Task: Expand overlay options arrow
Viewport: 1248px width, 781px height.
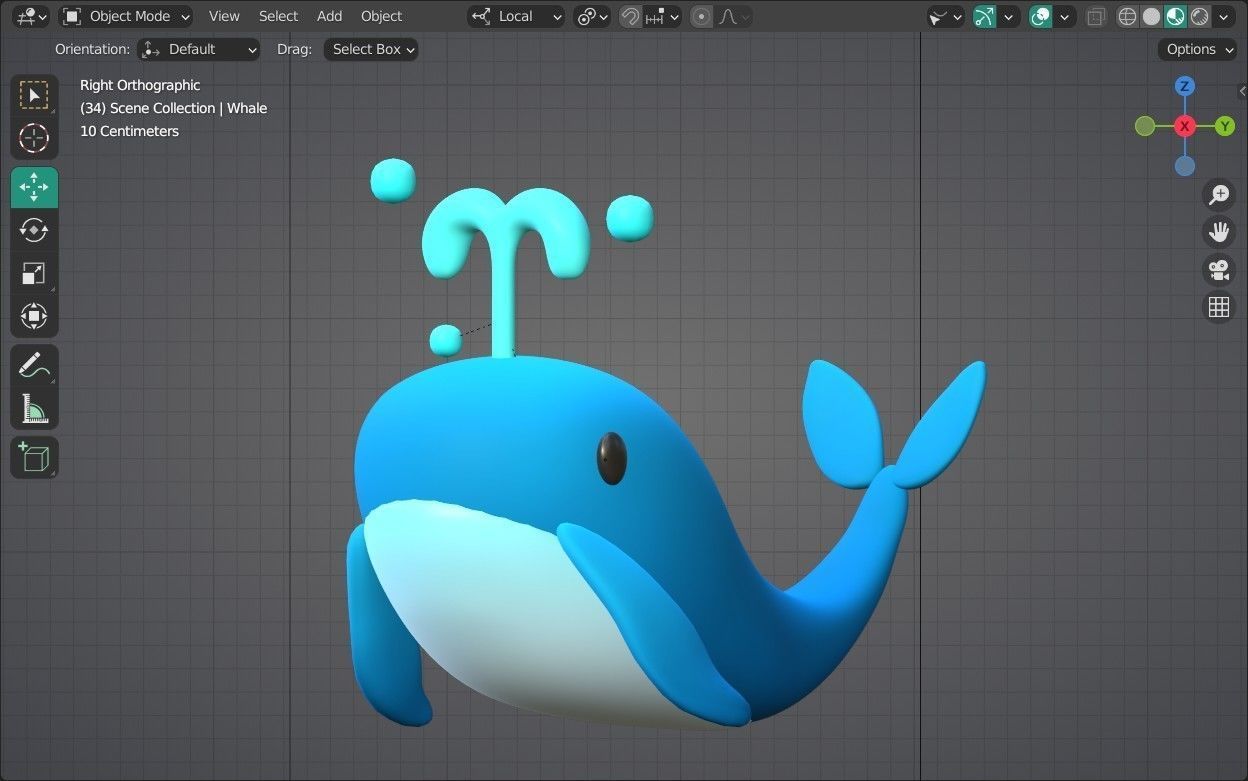Action: click(x=1065, y=16)
